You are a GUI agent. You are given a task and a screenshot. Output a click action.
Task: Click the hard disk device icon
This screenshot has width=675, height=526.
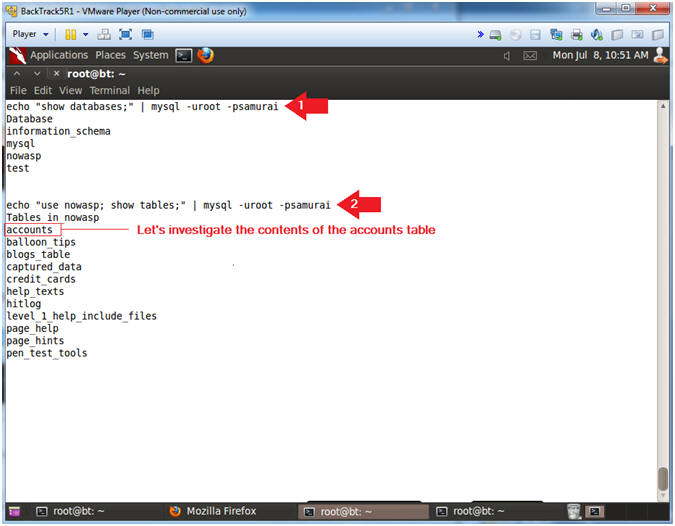click(495, 35)
